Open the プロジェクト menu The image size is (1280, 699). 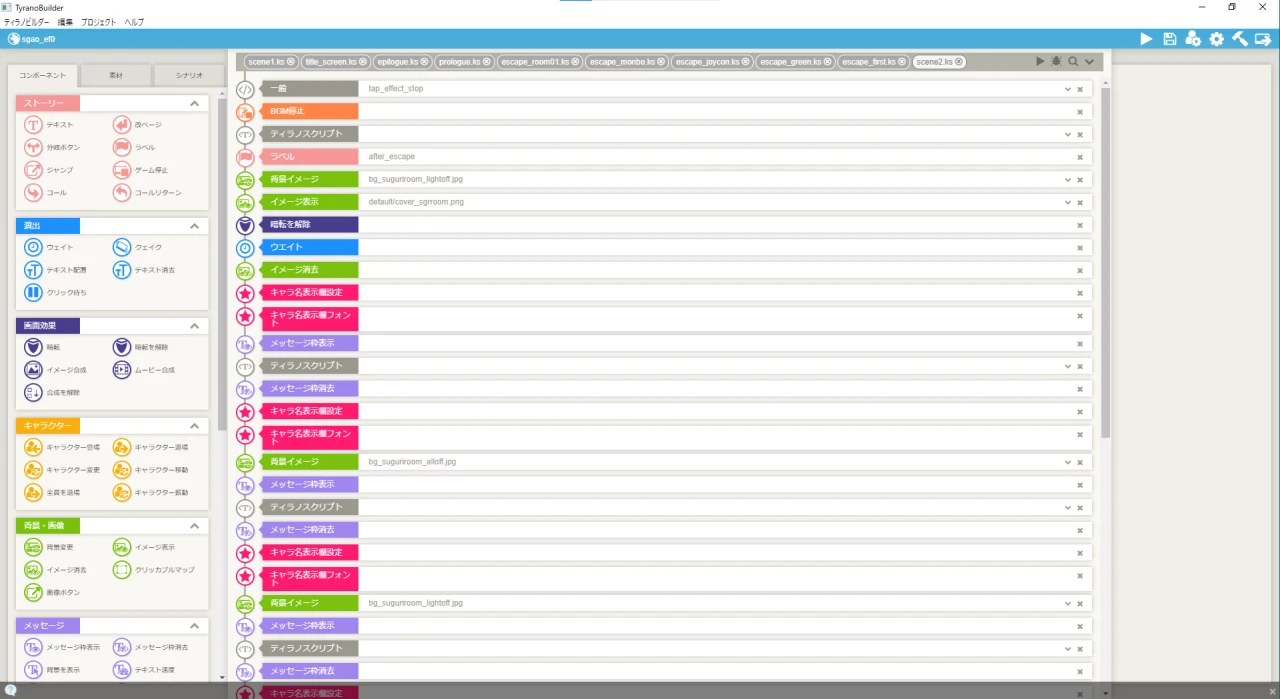tap(98, 22)
